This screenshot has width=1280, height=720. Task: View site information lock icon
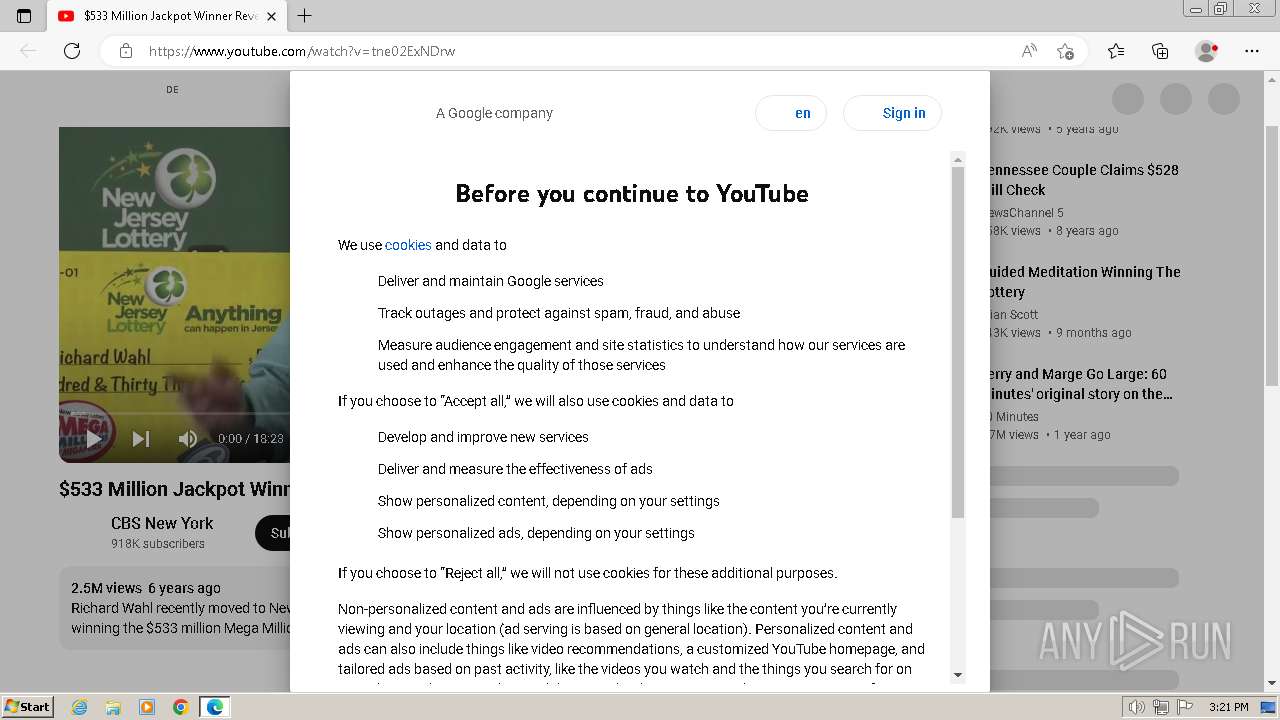[126, 51]
